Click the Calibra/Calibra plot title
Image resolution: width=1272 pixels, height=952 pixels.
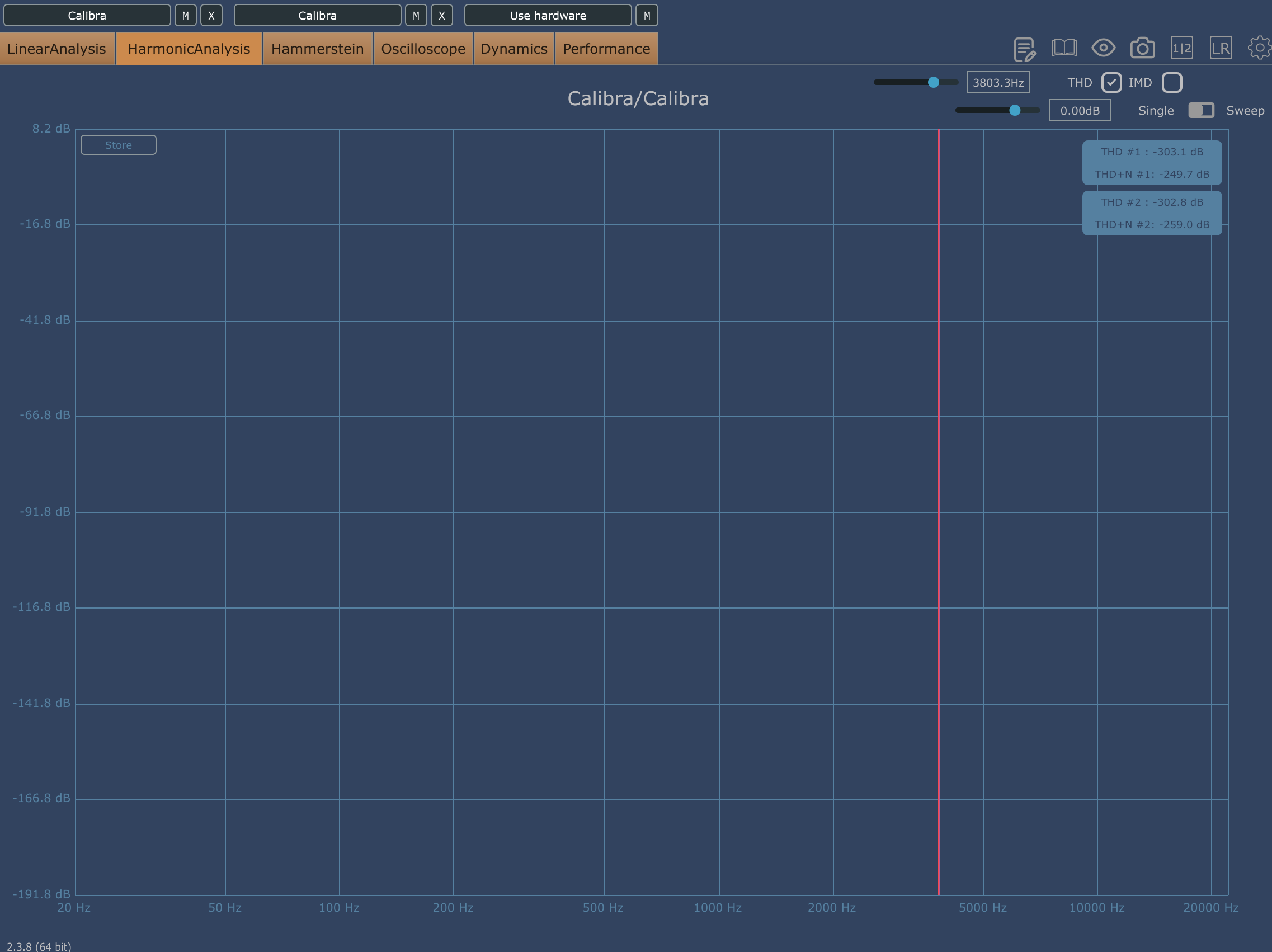tap(638, 99)
